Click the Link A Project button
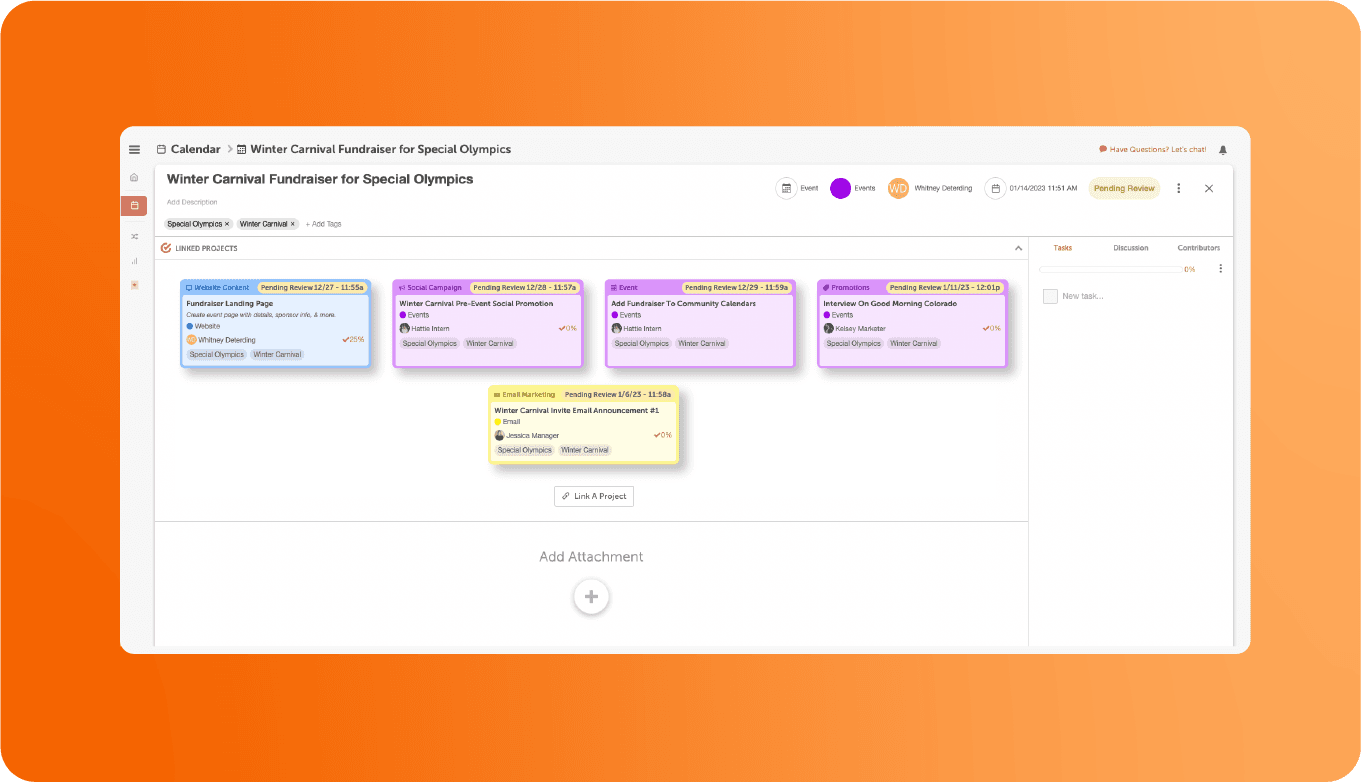The image size is (1361, 782). coord(593,496)
